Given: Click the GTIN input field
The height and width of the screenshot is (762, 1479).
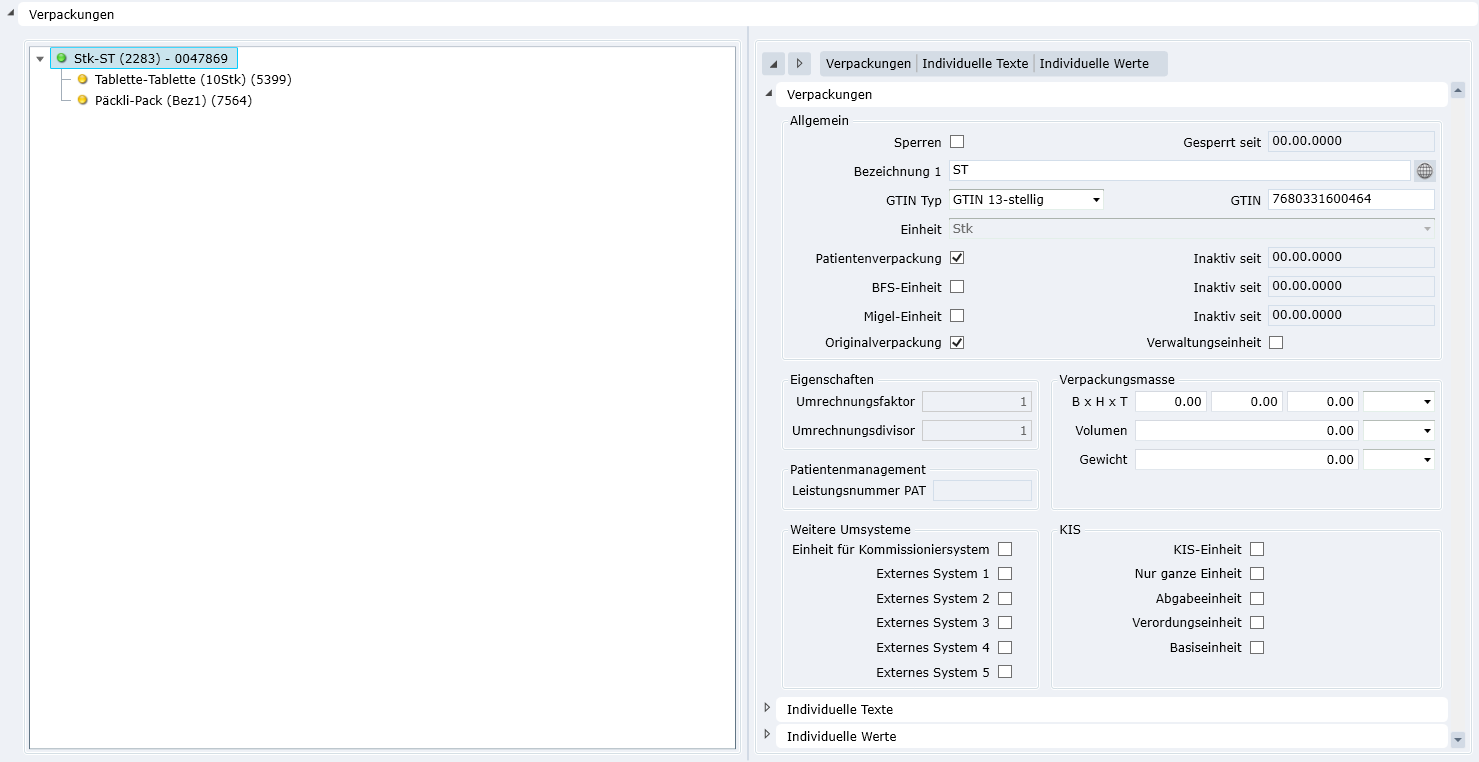Looking at the screenshot, I should [1350, 199].
